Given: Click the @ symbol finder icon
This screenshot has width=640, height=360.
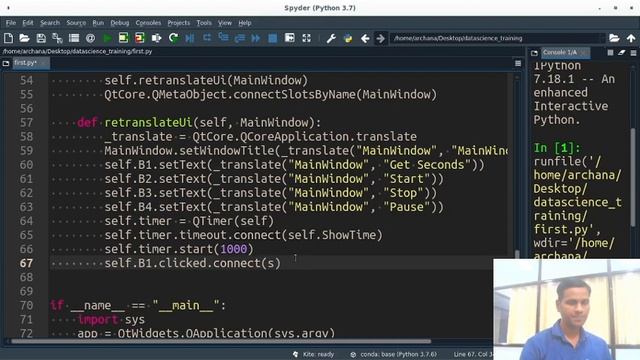Looking at the screenshot, I should click(x=90, y=38).
